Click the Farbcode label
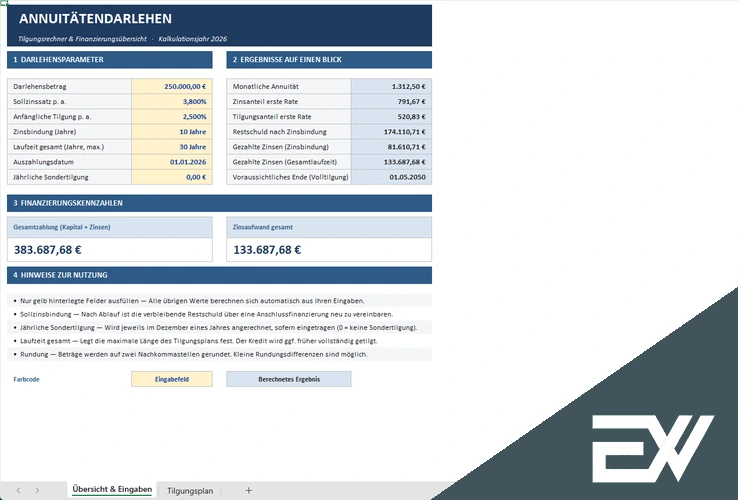Screen dimensions: 738x500 pyautogui.click(x=26, y=379)
